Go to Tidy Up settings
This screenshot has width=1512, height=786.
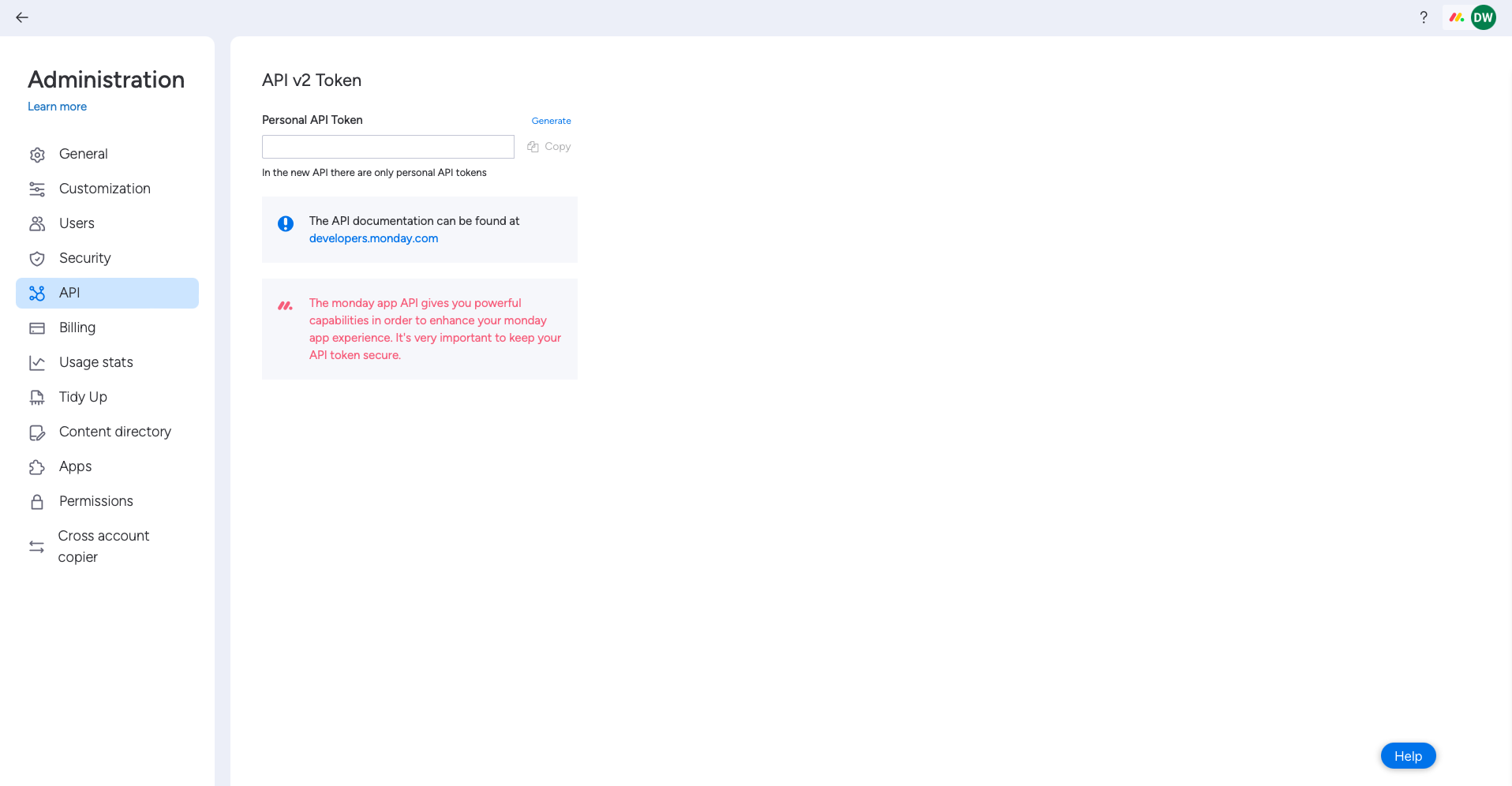83,397
